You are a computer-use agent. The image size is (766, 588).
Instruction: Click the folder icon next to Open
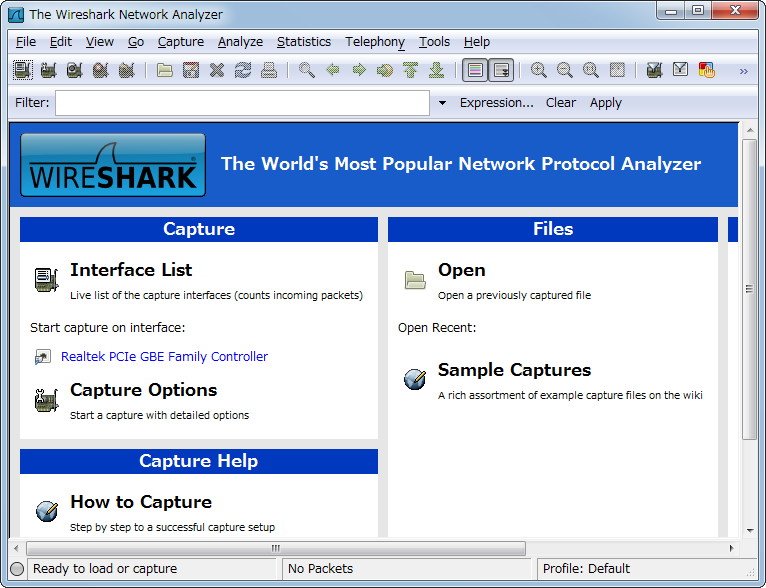(x=415, y=280)
